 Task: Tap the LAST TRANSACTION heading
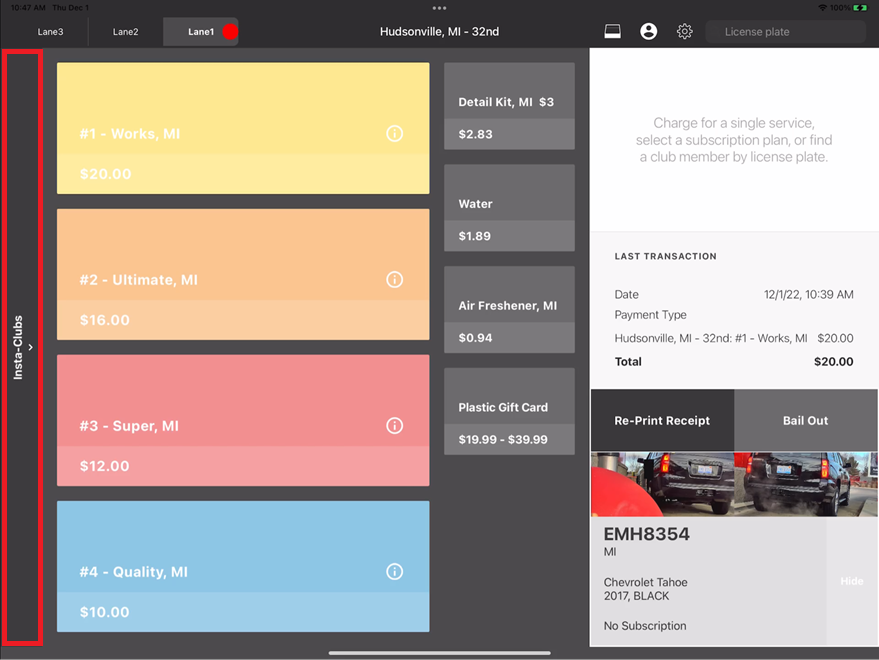(x=665, y=256)
